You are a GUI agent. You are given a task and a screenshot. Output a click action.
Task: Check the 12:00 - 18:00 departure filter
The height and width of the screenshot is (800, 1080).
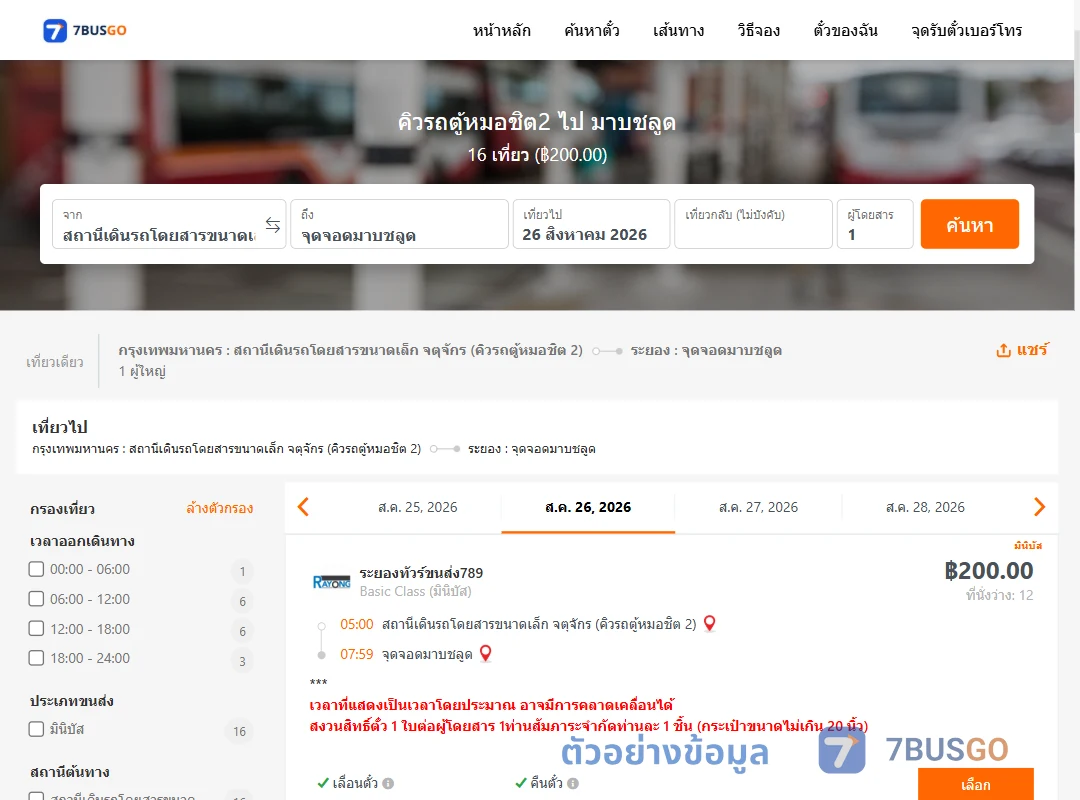(x=37, y=628)
